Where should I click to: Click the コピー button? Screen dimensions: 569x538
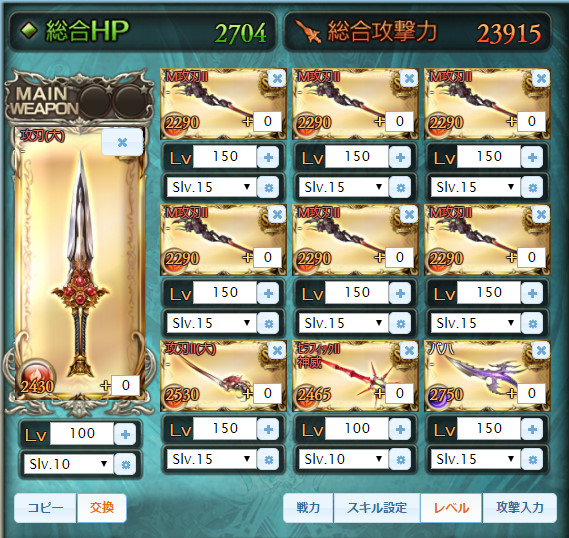coord(45,508)
